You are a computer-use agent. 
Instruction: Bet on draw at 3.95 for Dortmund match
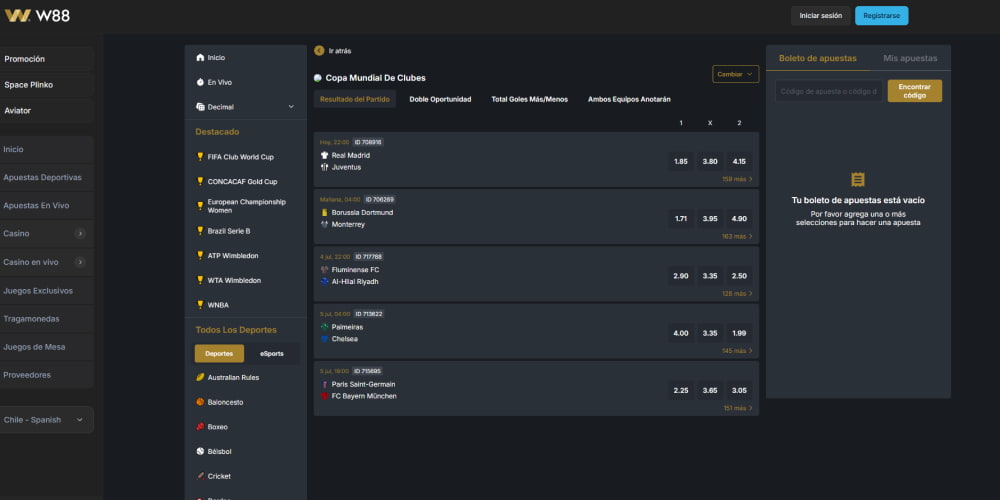click(x=710, y=219)
